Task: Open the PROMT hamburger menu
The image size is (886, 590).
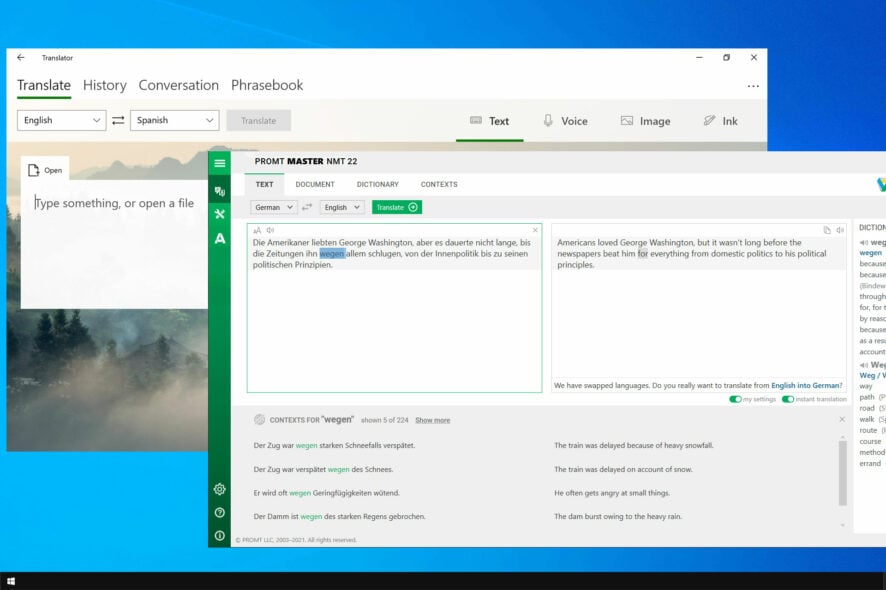Action: [220, 163]
